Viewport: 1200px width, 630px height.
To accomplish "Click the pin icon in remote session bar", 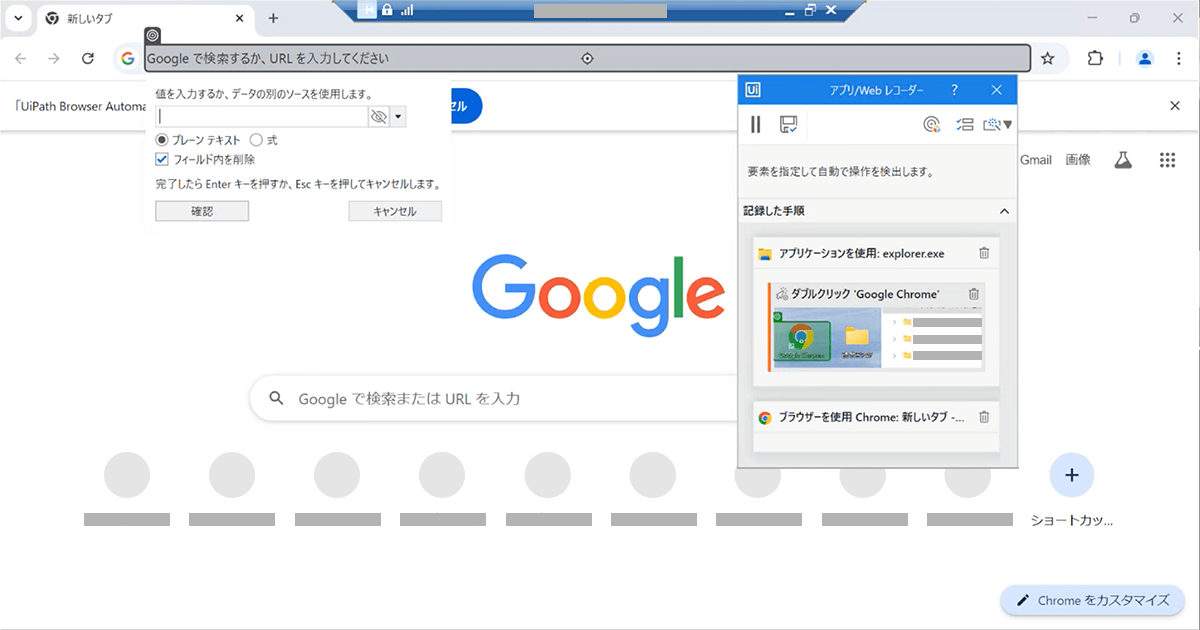I will click(x=369, y=9).
